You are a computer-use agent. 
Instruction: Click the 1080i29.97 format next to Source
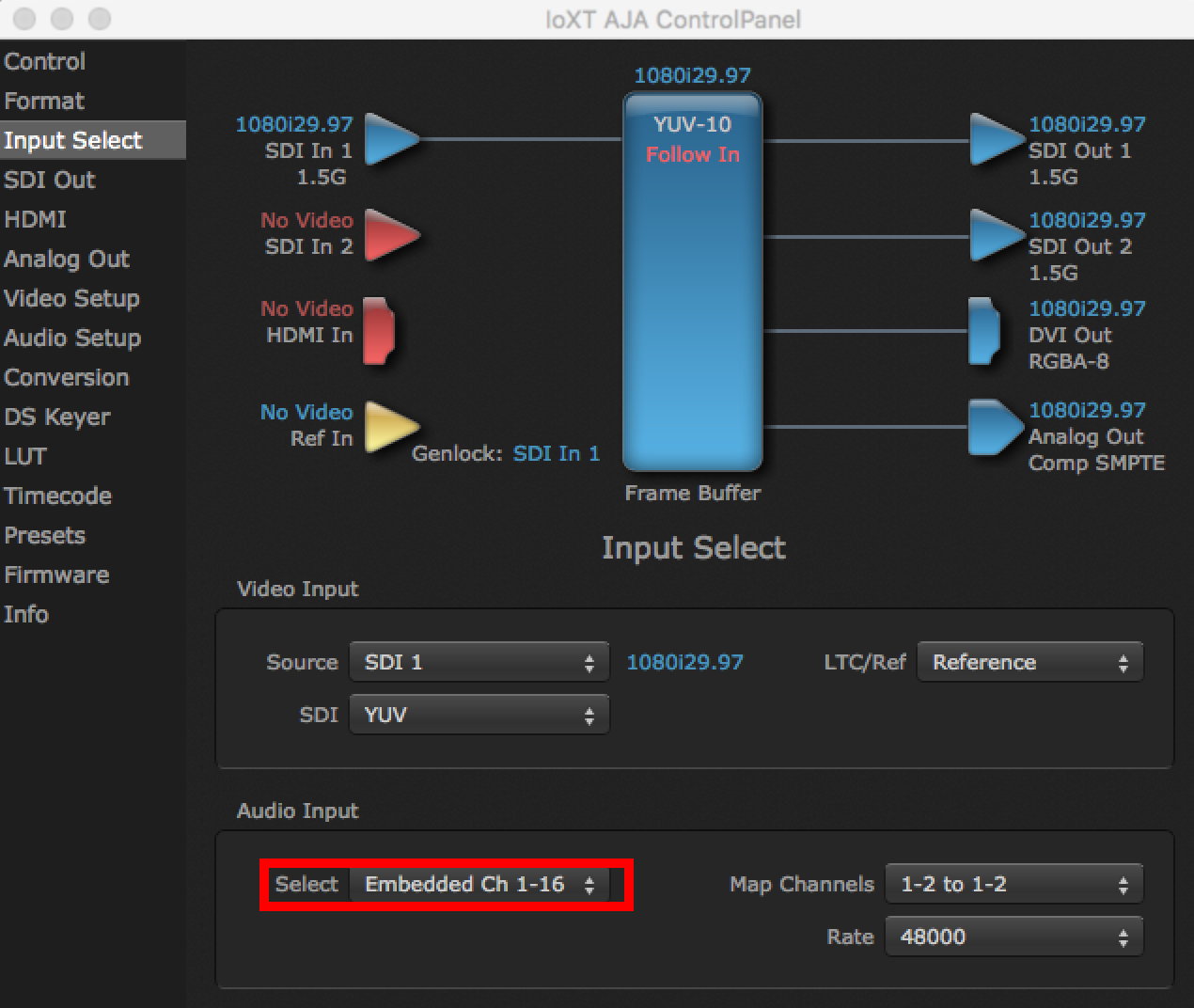[684, 662]
